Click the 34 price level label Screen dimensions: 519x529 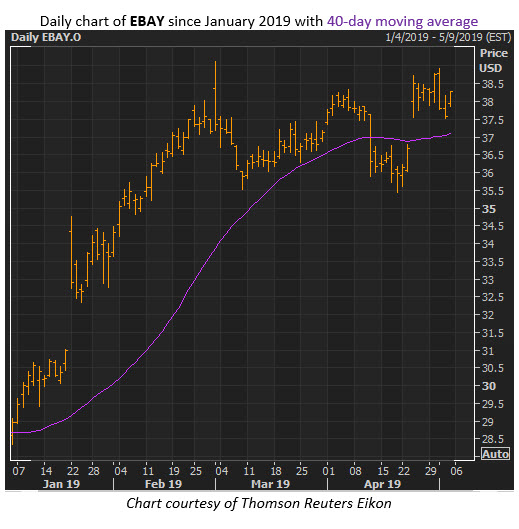coord(488,244)
